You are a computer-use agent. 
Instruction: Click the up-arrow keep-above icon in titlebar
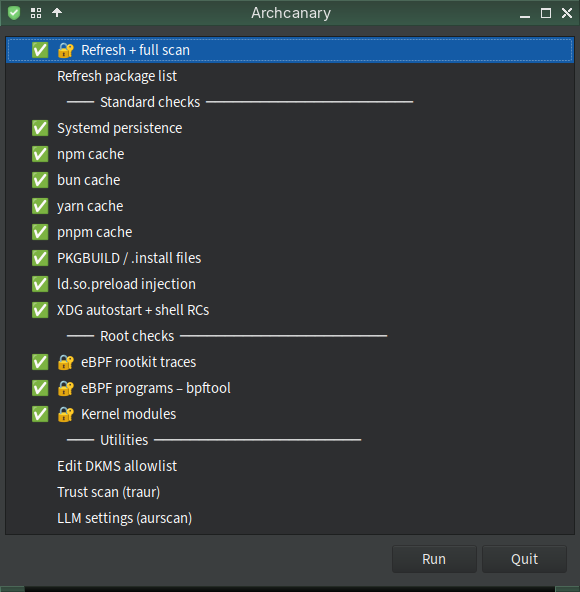point(57,13)
